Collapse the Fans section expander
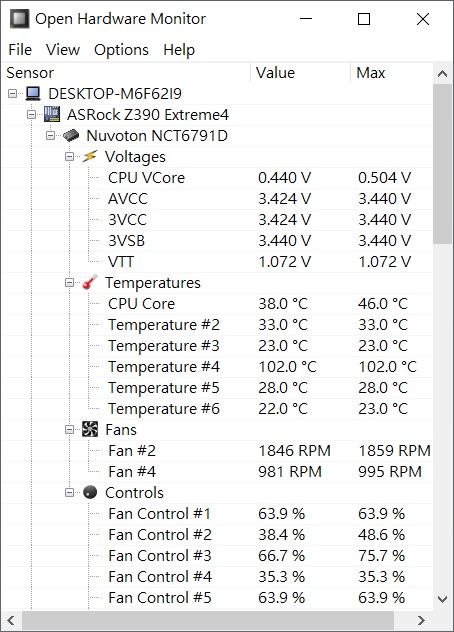This screenshot has height=632, width=454. tap(69, 430)
